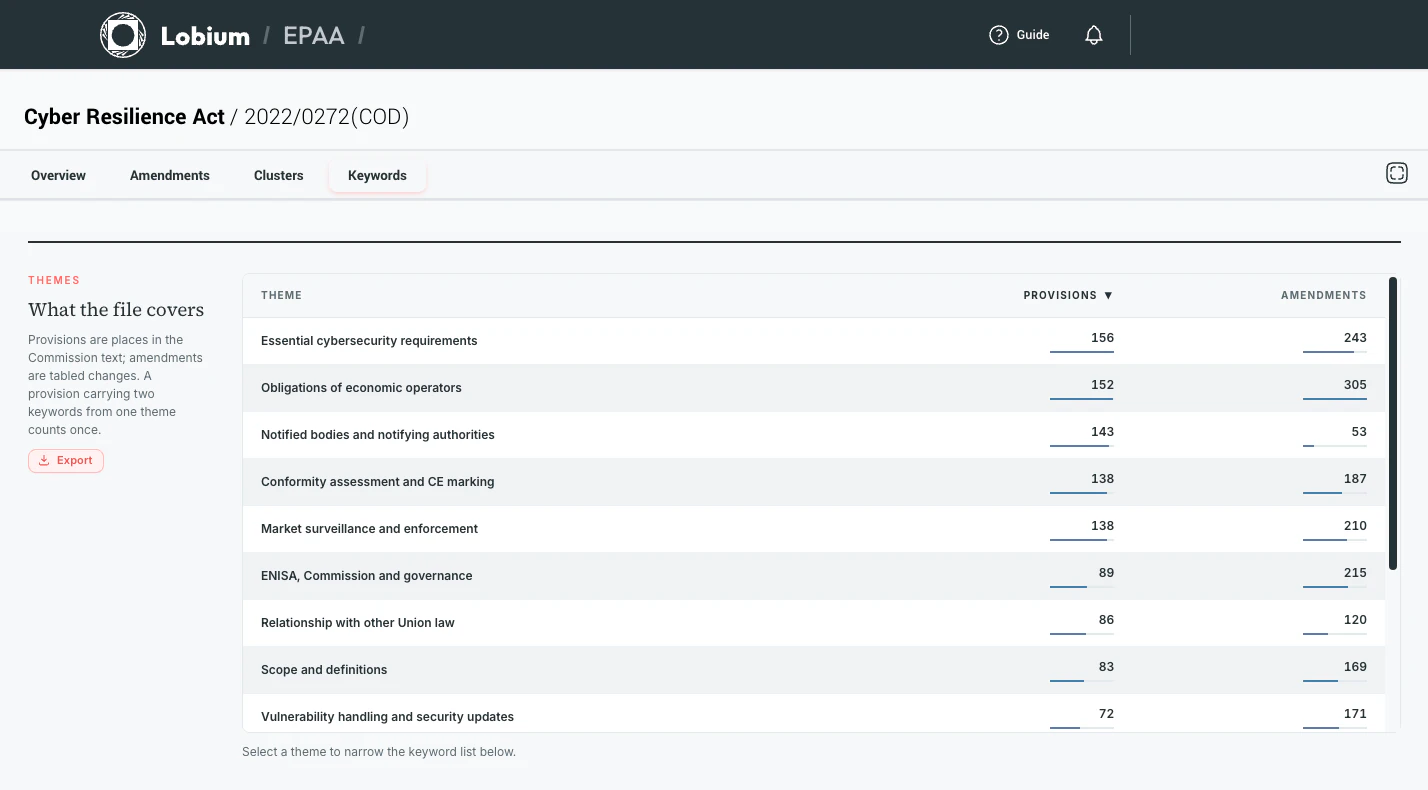Select Vulnerability handling and security updates theme
Screen dimensions: 1428x790
pos(814,714)
